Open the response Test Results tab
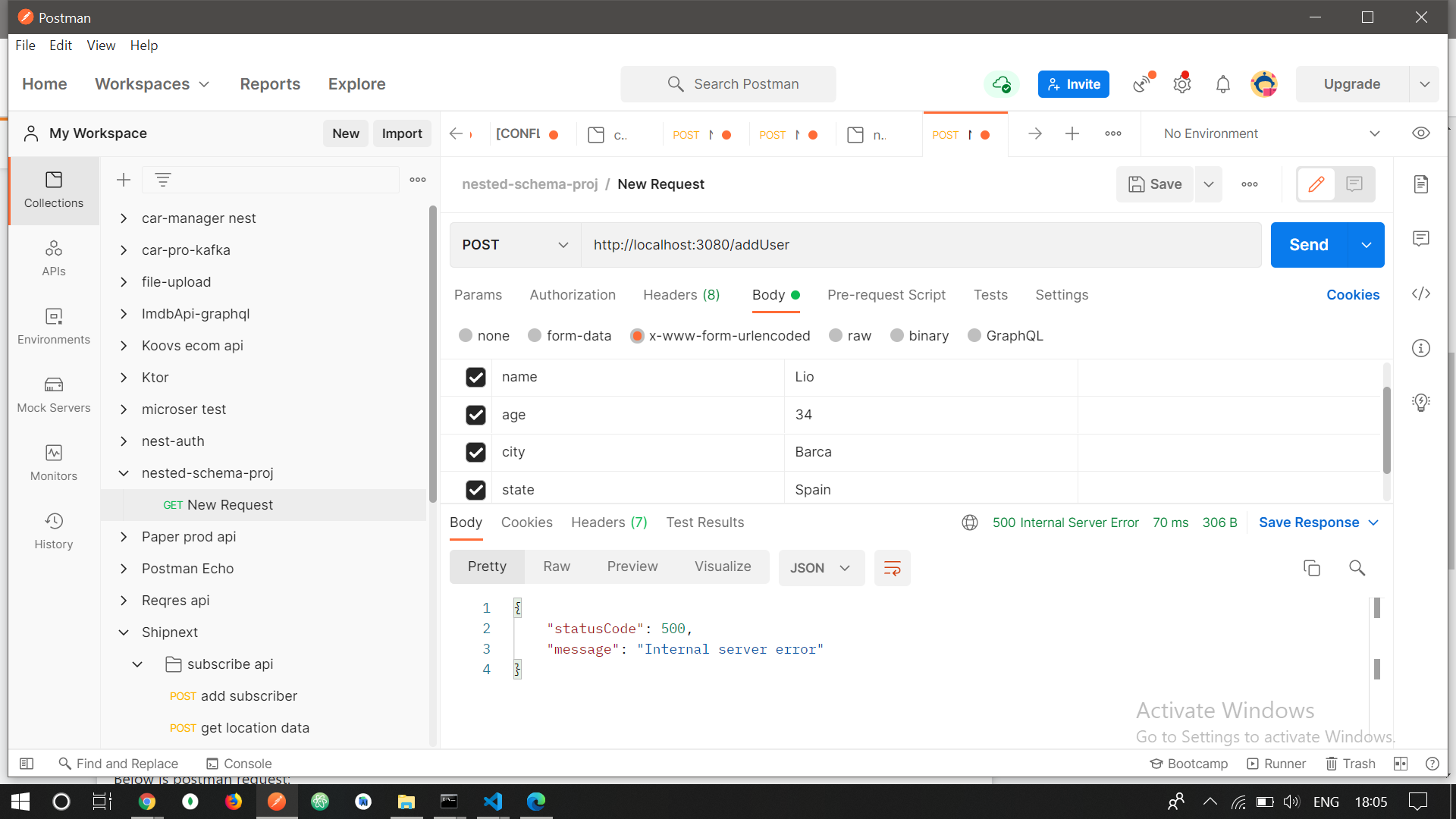This screenshot has height=819, width=1456. [705, 522]
